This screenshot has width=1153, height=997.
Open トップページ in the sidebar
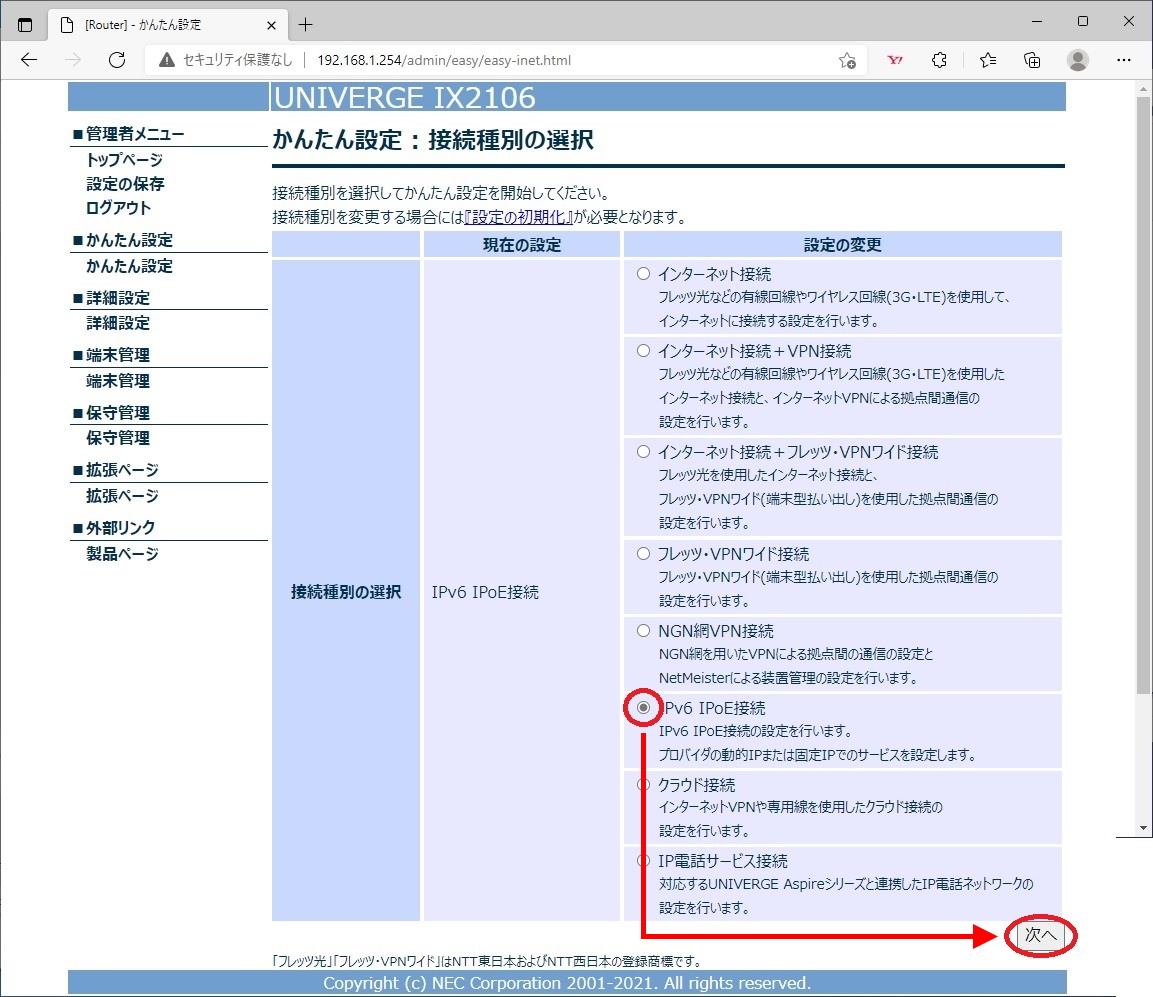tap(124, 160)
